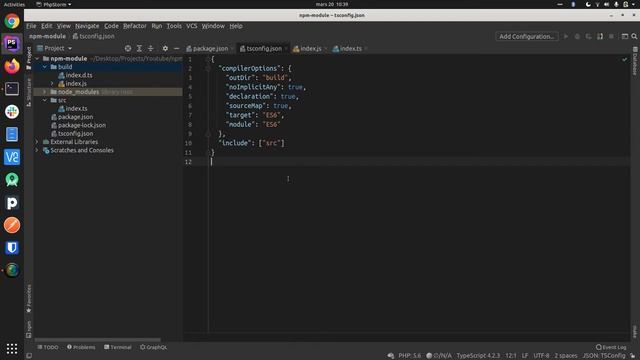Select index.d.ts in build folder
Image resolution: width=640 pixels, height=360 pixels.
[79, 75]
